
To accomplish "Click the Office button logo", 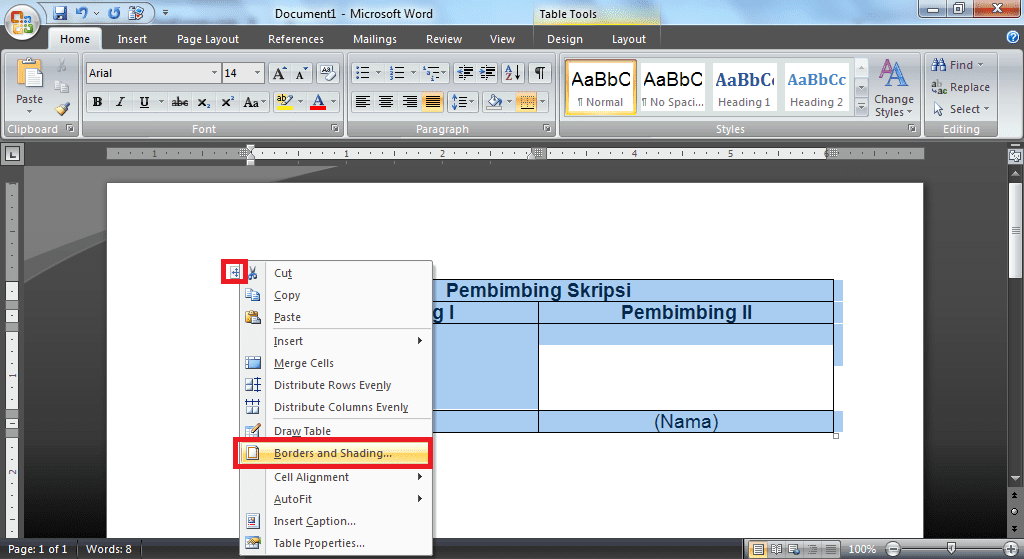I will point(22,22).
